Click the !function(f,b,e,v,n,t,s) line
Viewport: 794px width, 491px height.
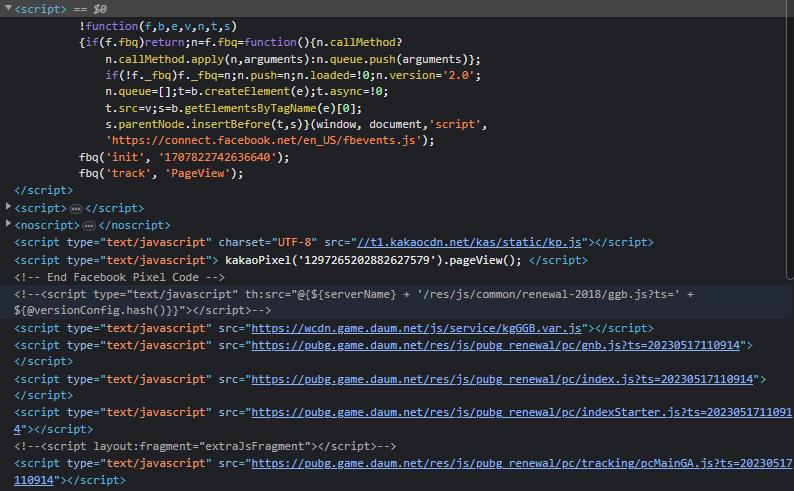pyautogui.click(x=158, y=26)
